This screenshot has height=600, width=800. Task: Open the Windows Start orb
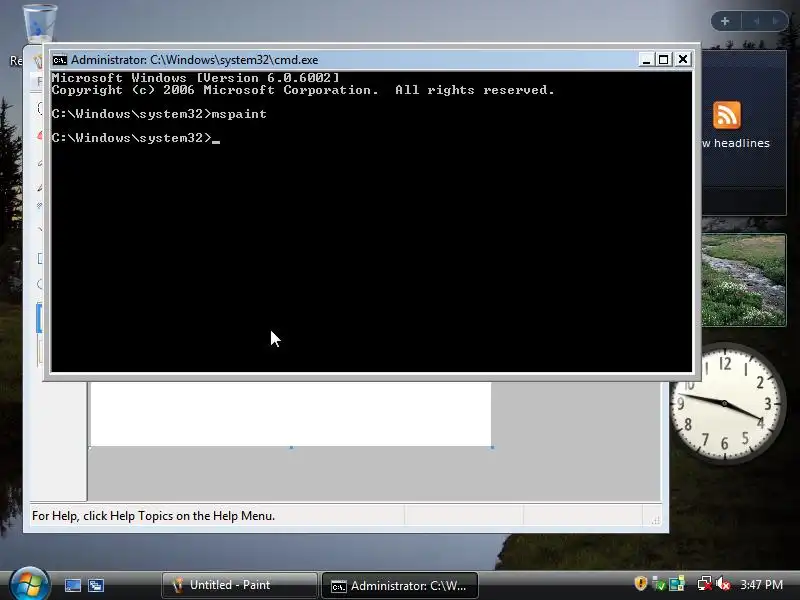click(x=30, y=584)
